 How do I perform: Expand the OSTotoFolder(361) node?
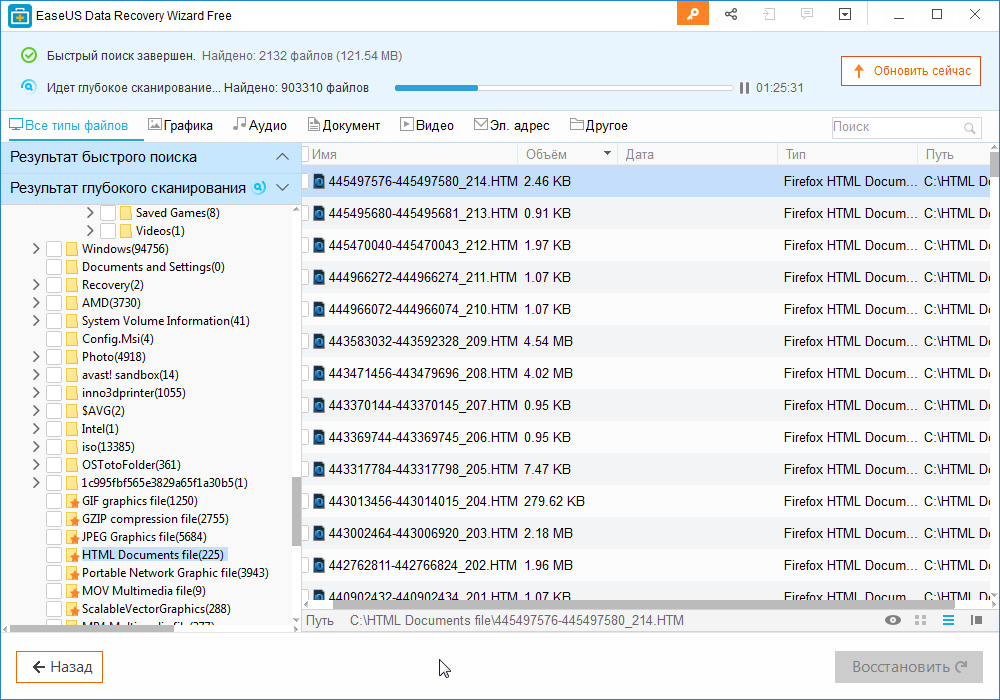pos(36,465)
